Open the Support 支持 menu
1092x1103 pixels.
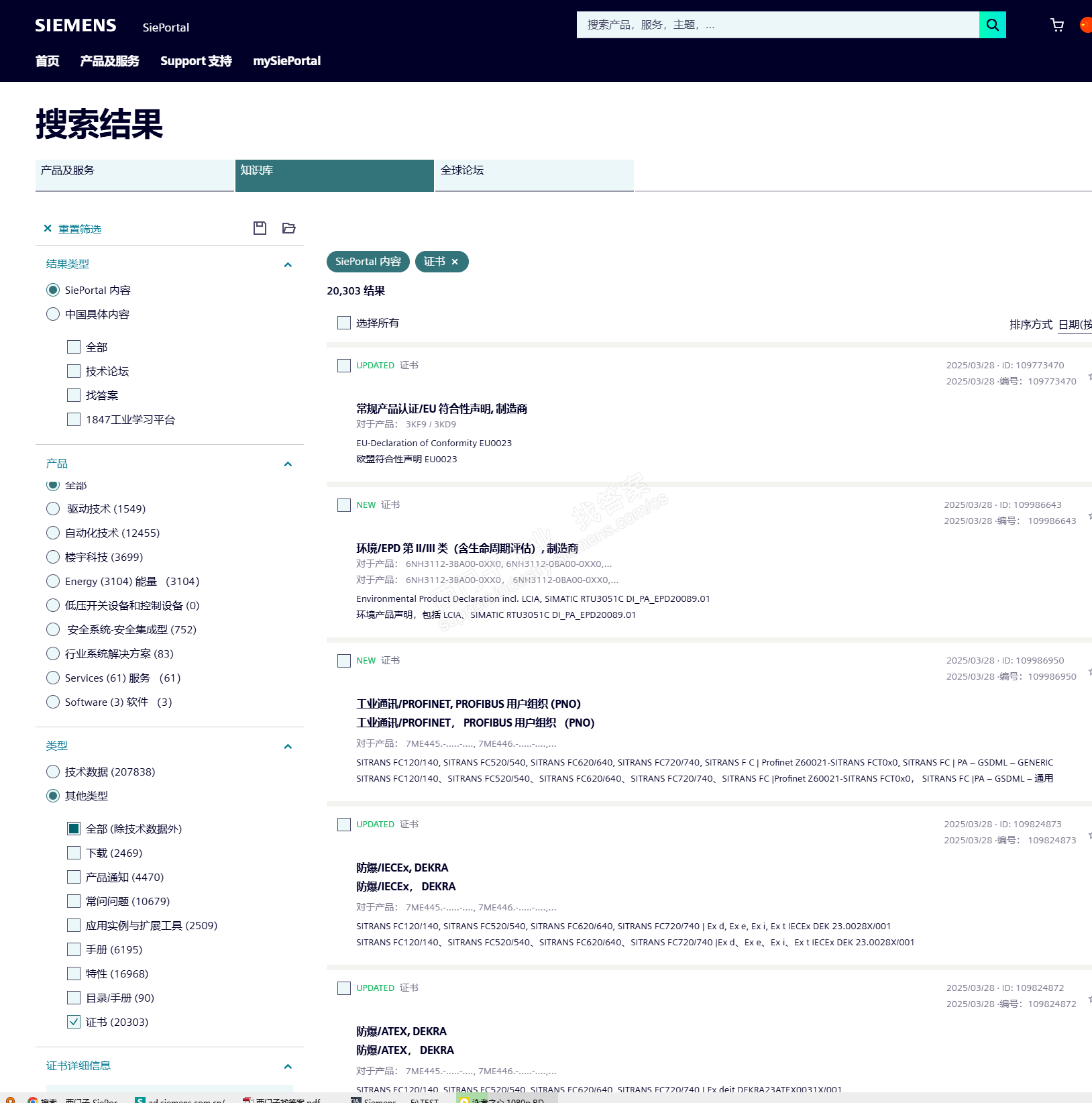click(x=196, y=61)
